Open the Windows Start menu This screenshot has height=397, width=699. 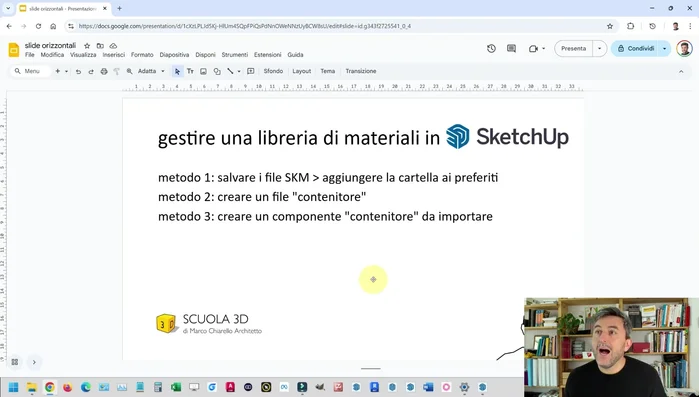pyautogui.click(x=13, y=387)
